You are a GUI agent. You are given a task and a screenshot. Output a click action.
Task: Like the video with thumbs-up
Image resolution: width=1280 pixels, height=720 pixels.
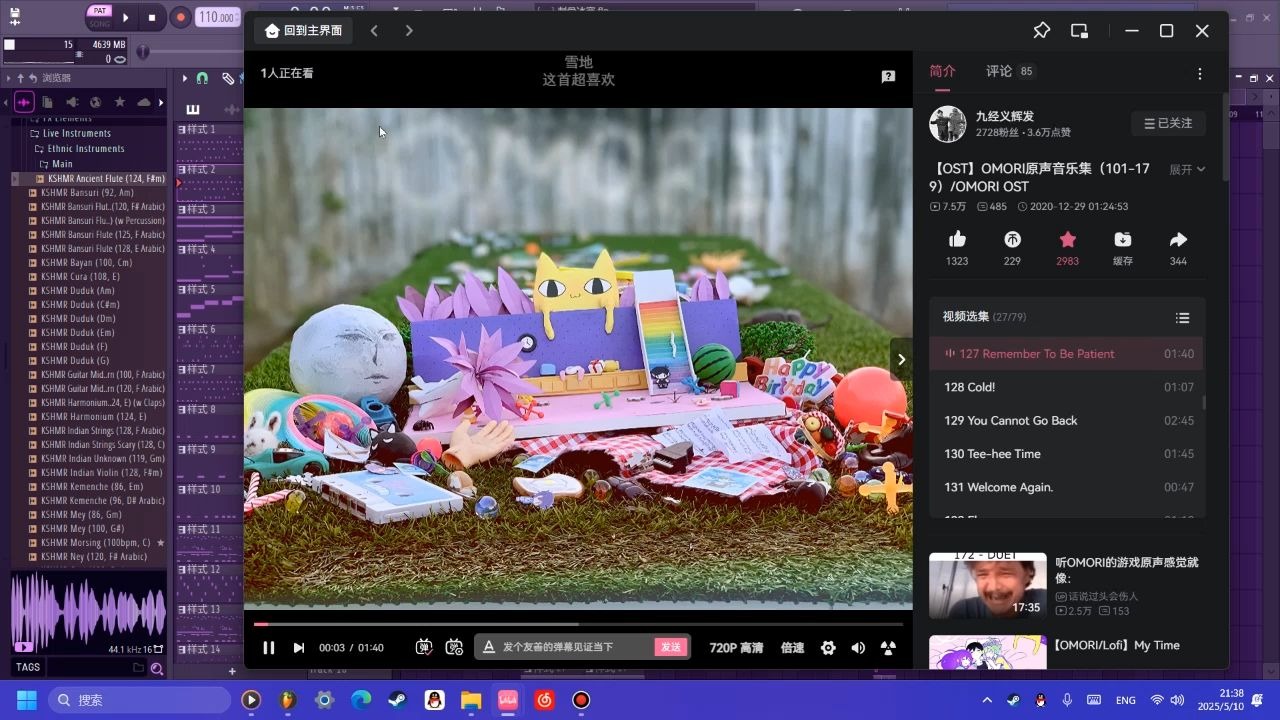[x=957, y=239]
